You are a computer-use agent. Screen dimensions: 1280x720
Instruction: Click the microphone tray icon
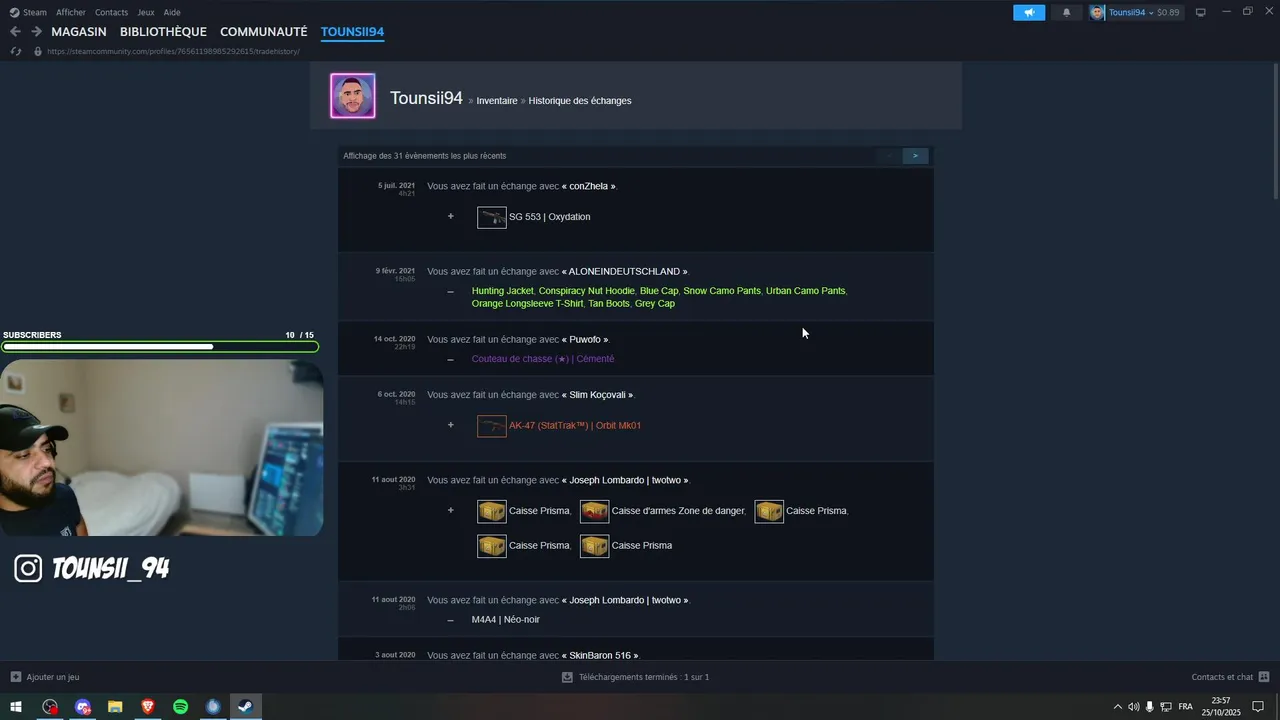1150,707
